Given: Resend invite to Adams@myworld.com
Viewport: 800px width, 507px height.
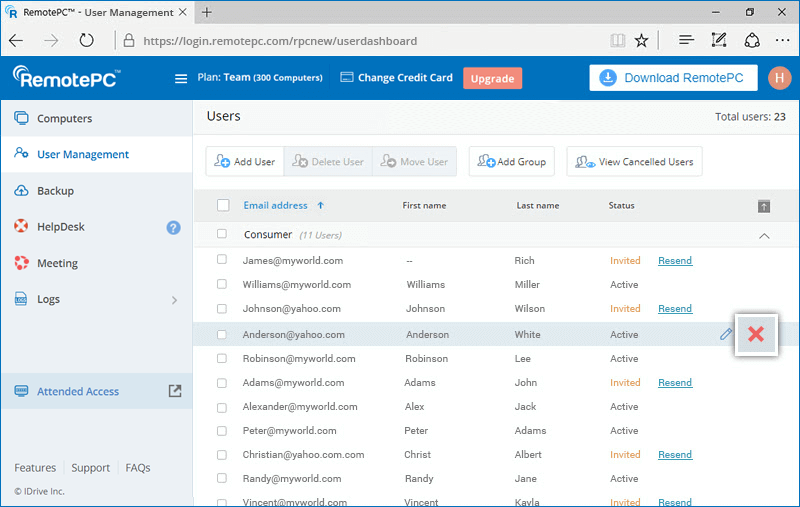Looking at the screenshot, I should pos(675,383).
